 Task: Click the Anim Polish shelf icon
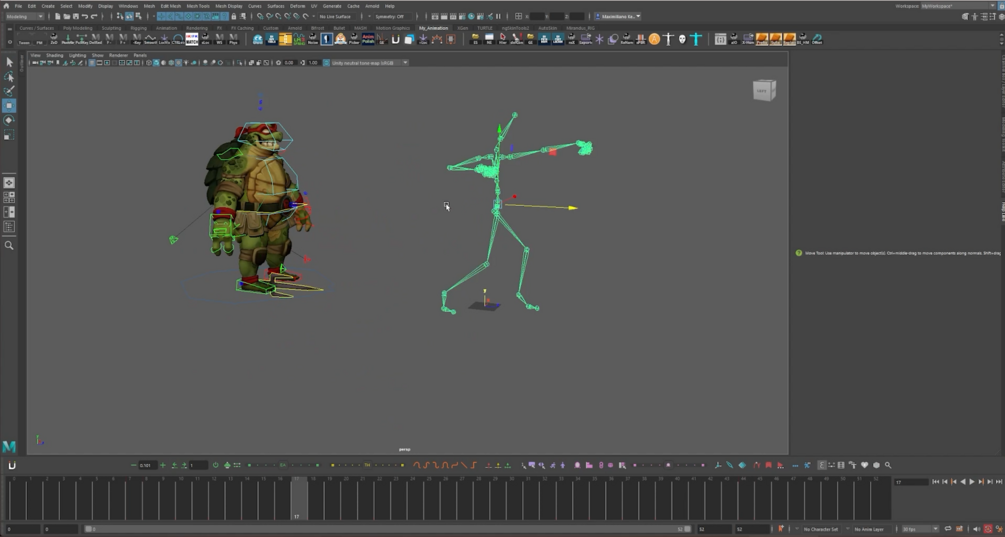pos(368,39)
